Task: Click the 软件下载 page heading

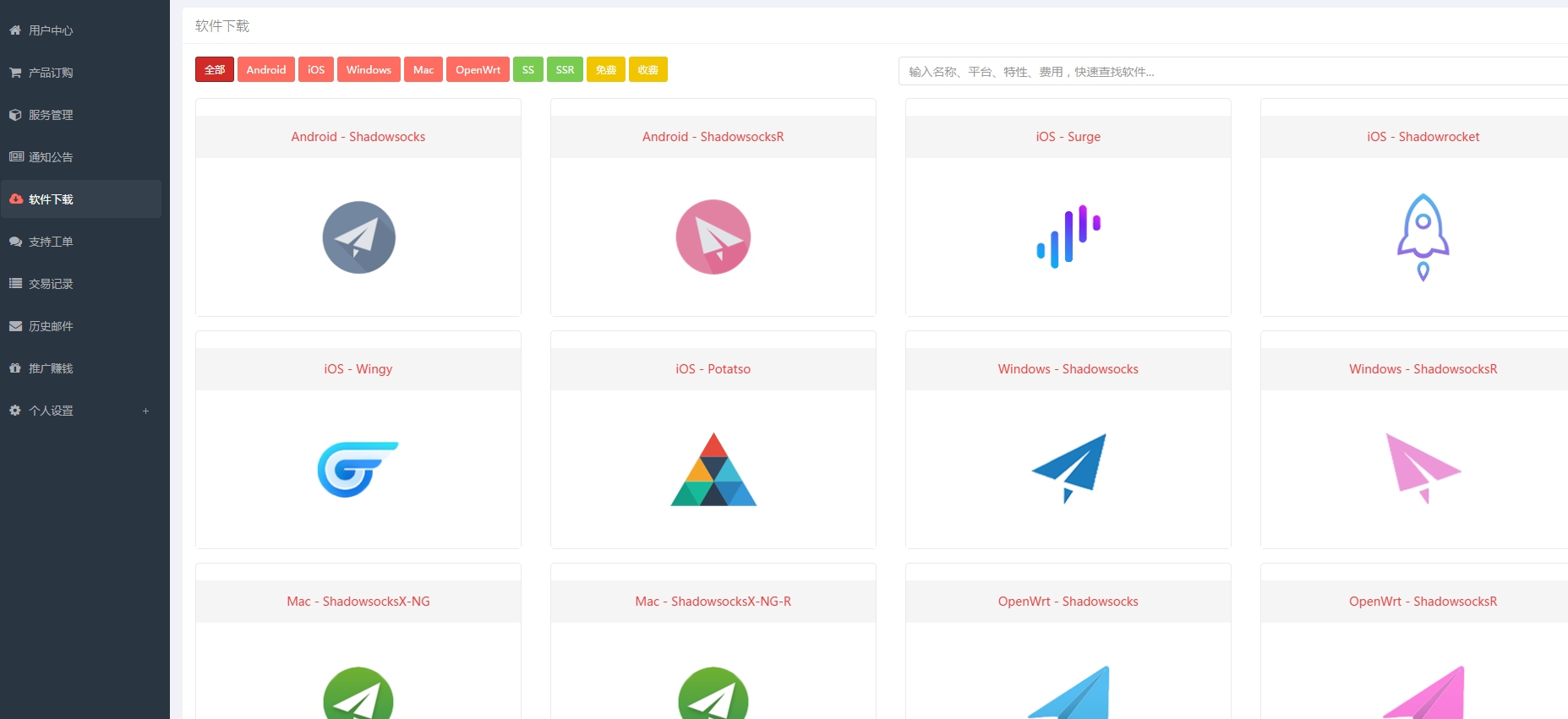Action: click(x=222, y=26)
